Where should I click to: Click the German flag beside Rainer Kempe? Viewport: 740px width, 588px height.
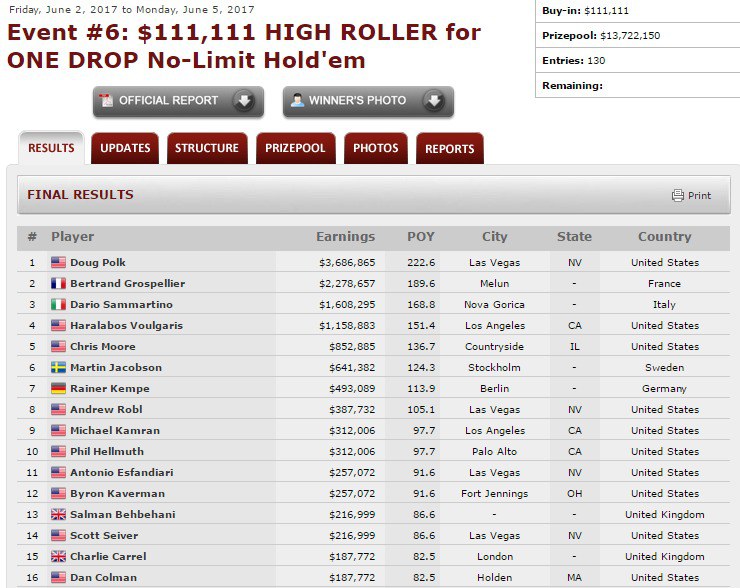58,389
